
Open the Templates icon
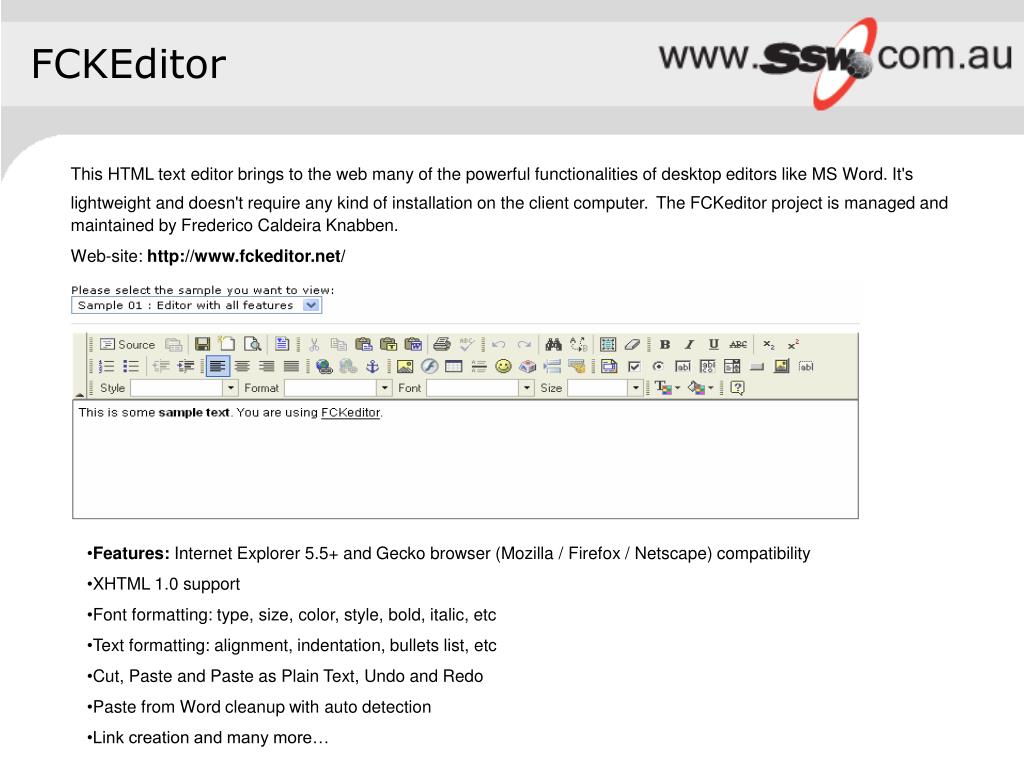coord(281,344)
